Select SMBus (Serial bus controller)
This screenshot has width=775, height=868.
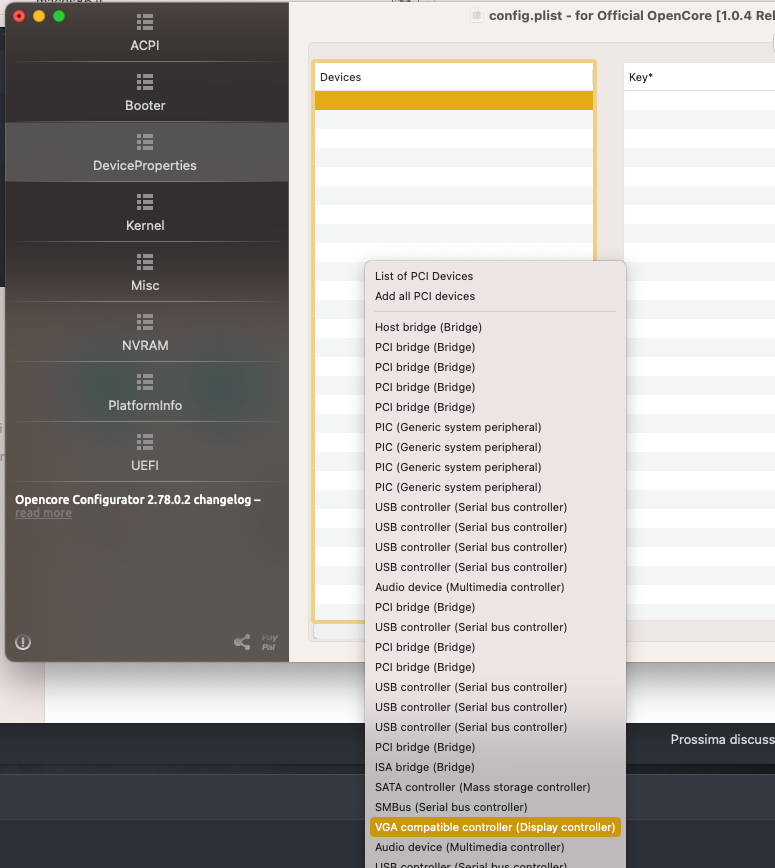click(451, 807)
